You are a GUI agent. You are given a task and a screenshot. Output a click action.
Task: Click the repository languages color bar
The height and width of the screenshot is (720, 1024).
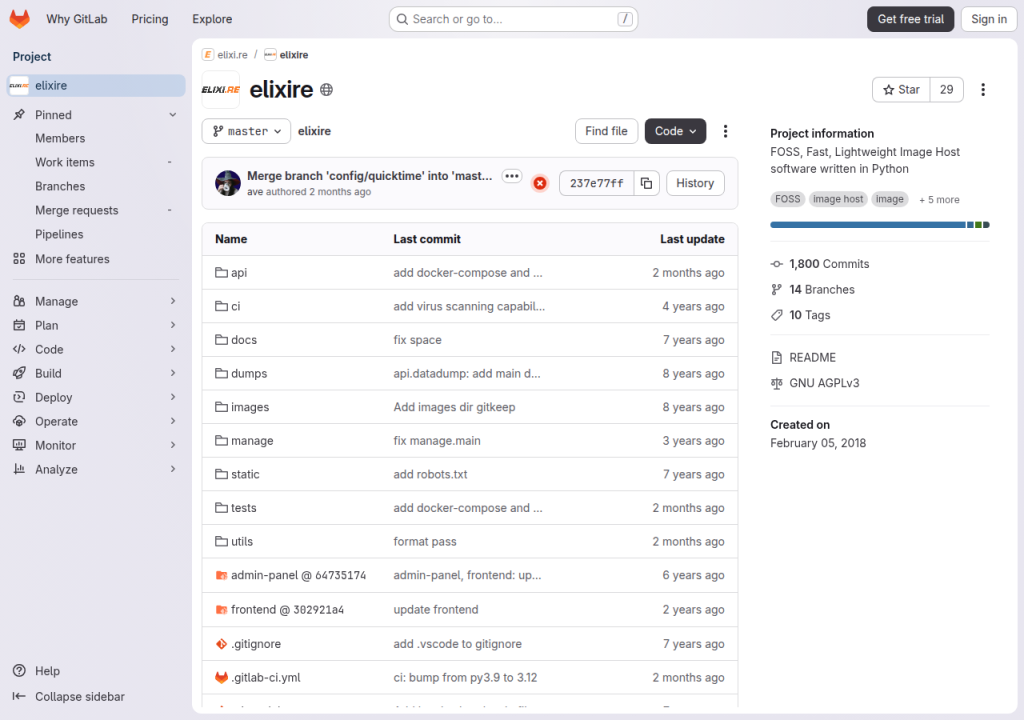[880, 225]
